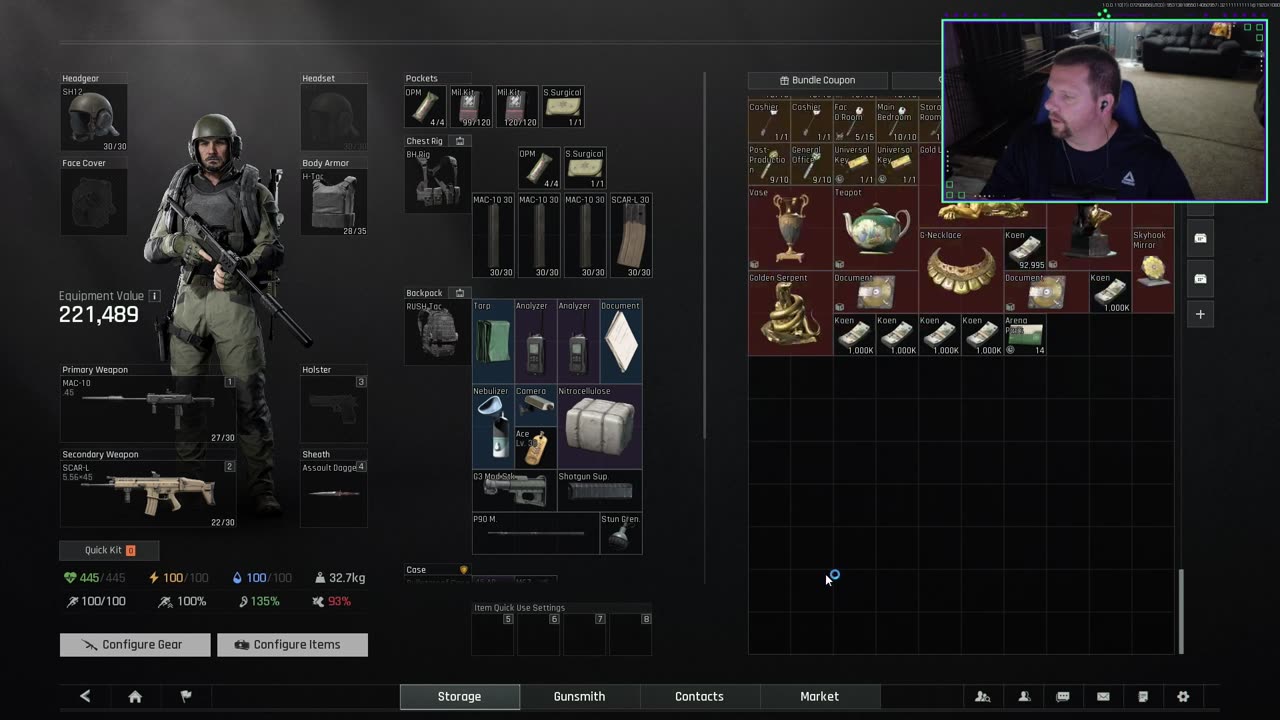Viewport: 1280px width, 720px height.
Task: Open the player profile icon
Action: 1024,696
